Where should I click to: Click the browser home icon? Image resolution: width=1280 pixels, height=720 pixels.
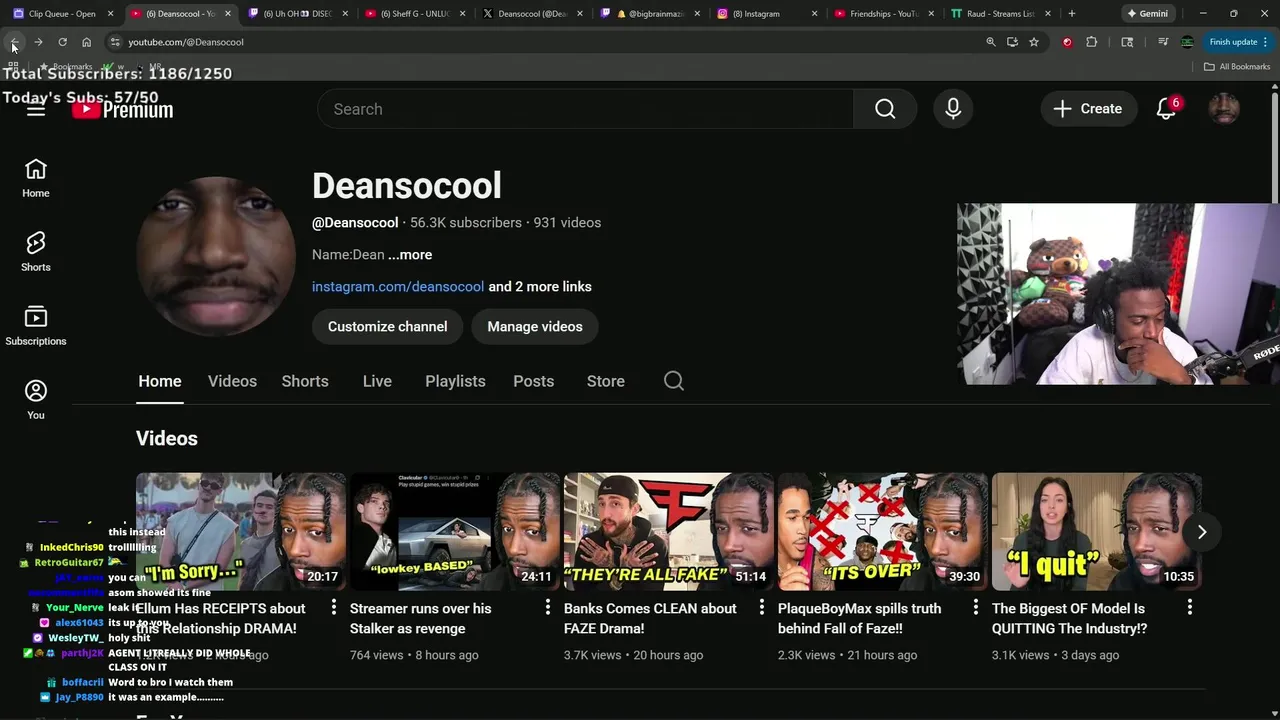point(86,42)
